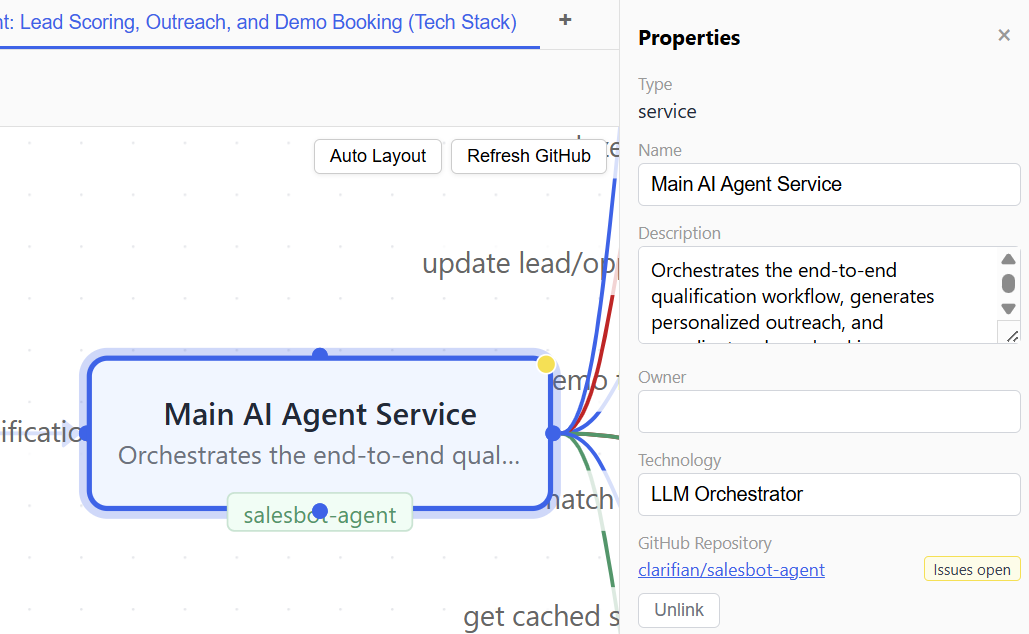Click the yellow handle on the node corner

click(546, 364)
